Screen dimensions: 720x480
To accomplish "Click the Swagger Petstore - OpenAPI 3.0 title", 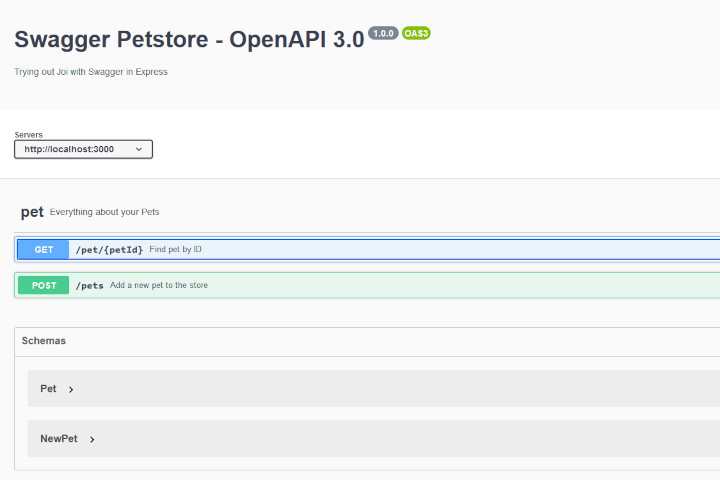I will click(189, 40).
